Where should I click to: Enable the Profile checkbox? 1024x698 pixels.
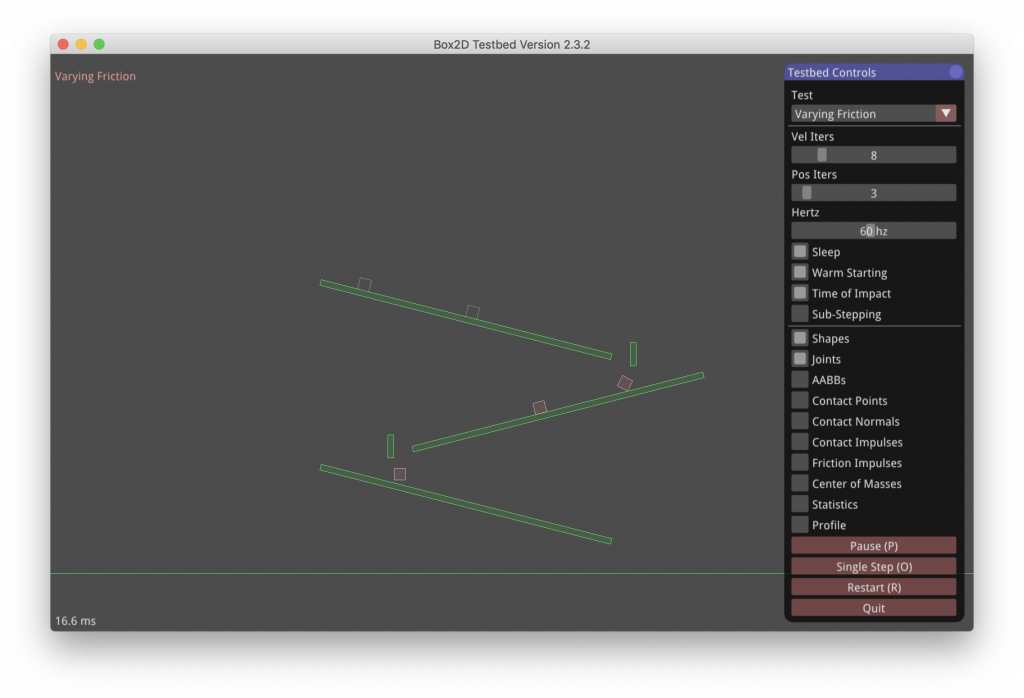click(800, 525)
